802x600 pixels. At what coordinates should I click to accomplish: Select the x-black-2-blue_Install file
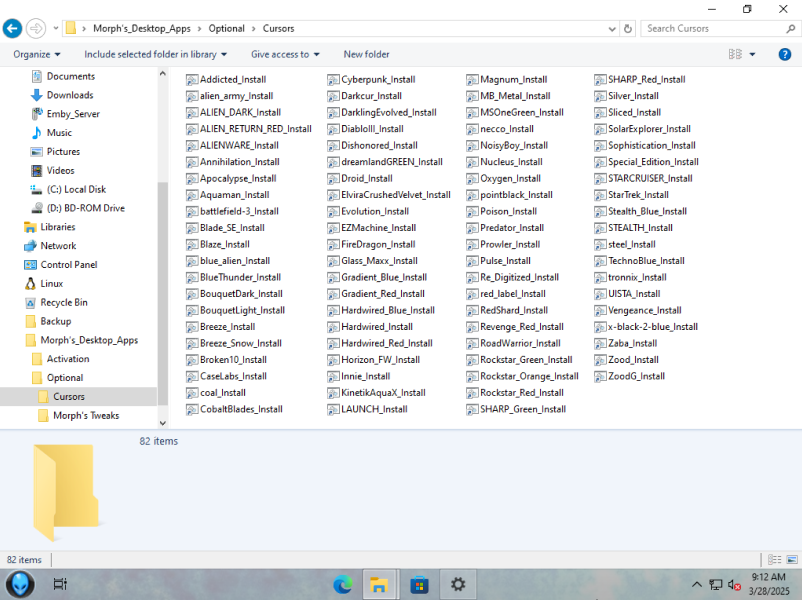[x=646, y=327]
